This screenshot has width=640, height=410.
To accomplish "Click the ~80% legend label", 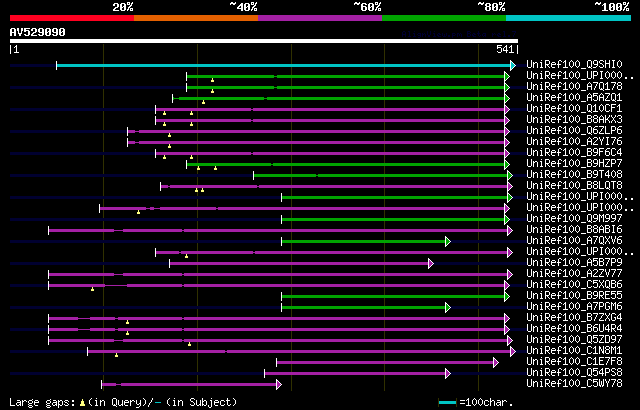I will pyautogui.click(x=491, y=7).
